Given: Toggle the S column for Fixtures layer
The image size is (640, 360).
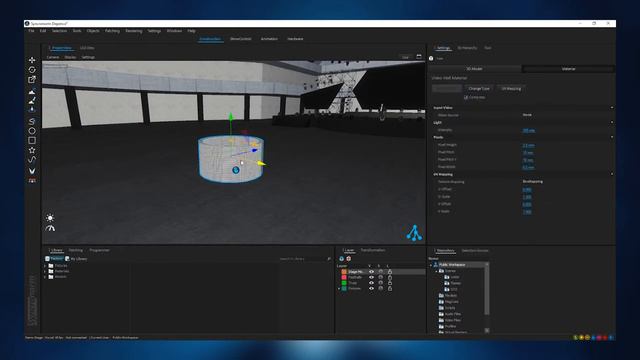Looking at the screenshot, I should 380,289.
